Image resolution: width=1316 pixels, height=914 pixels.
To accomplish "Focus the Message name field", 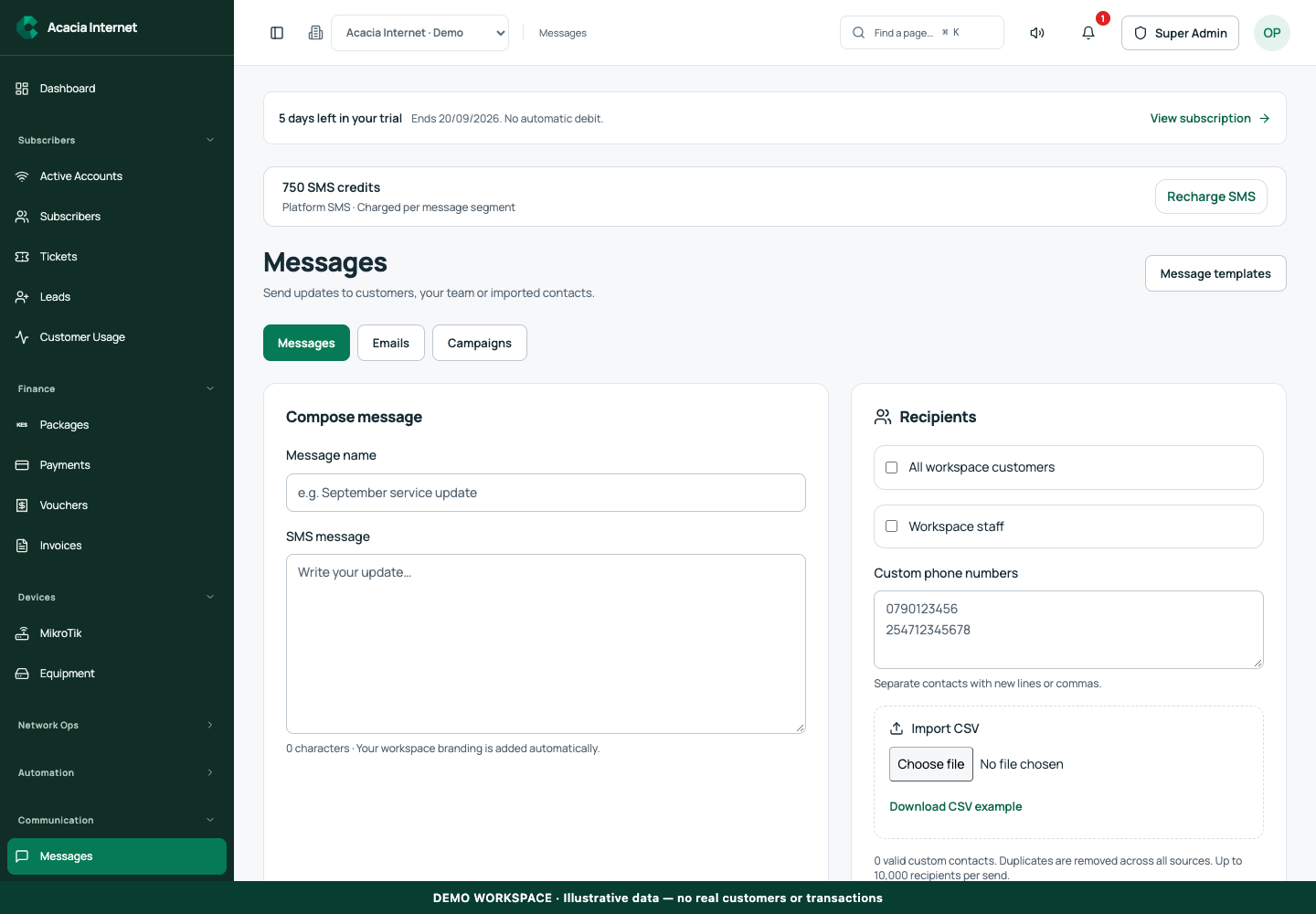I will click(x=546, y=493).
